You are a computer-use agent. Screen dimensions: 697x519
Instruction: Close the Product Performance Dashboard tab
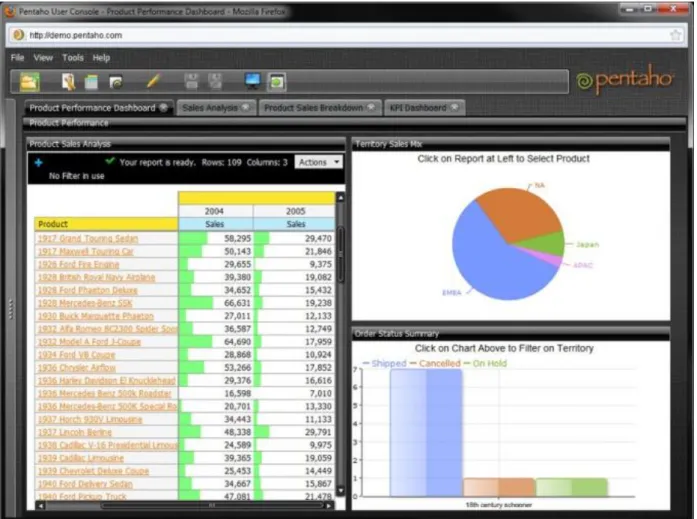click(163, 108)
